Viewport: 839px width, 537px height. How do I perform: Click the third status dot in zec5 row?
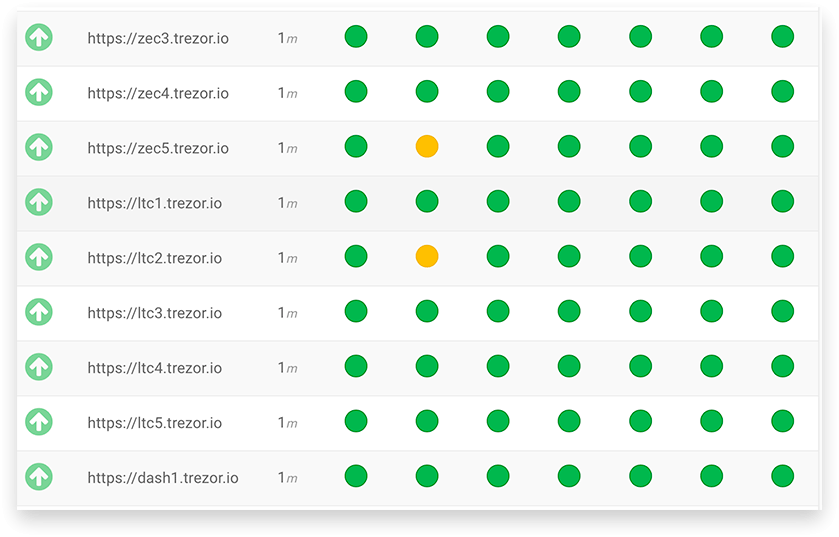pyautogui.click(x=498, y=147)
